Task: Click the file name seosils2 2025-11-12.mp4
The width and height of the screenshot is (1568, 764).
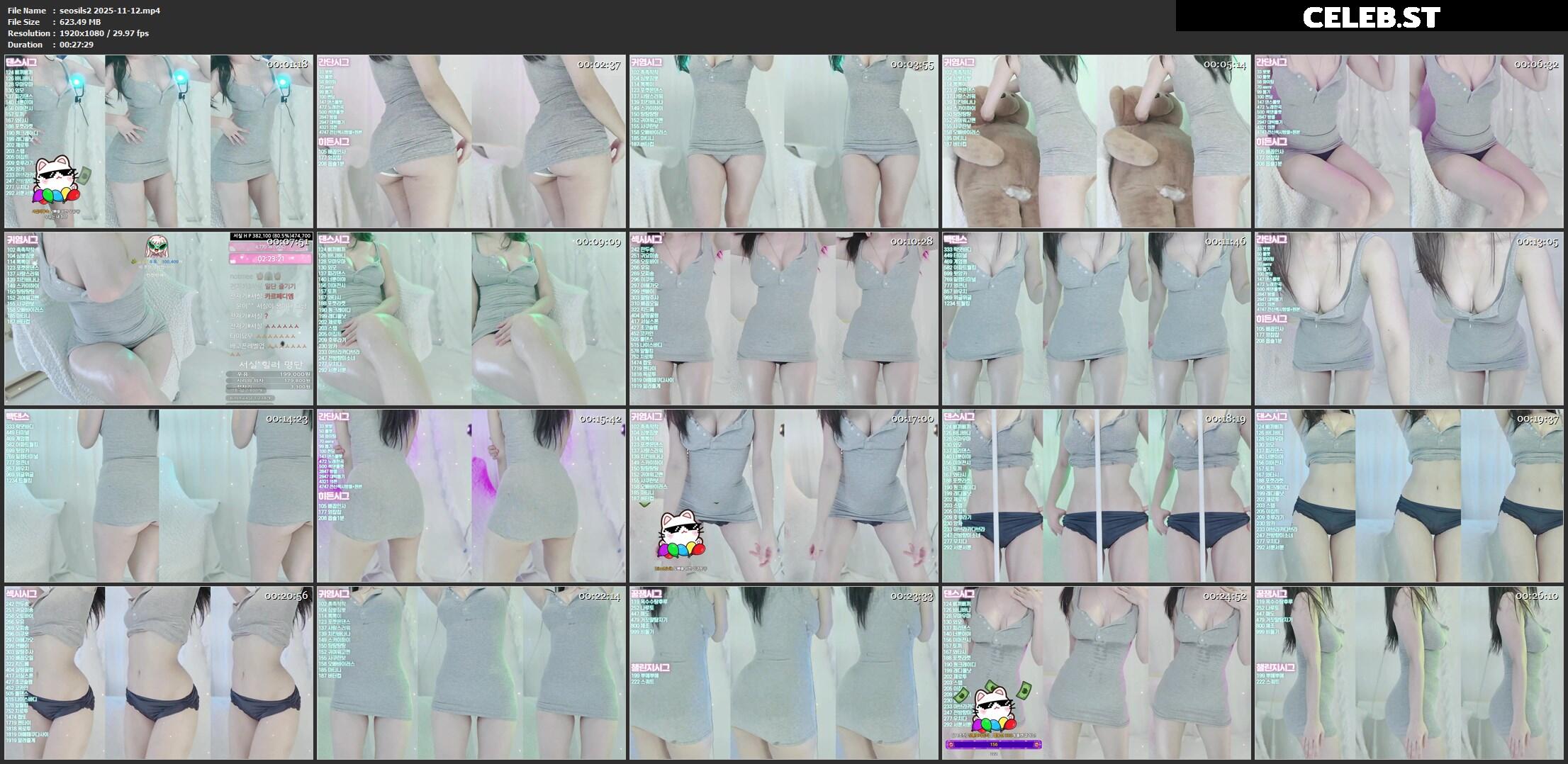Action: click(110, 11)
